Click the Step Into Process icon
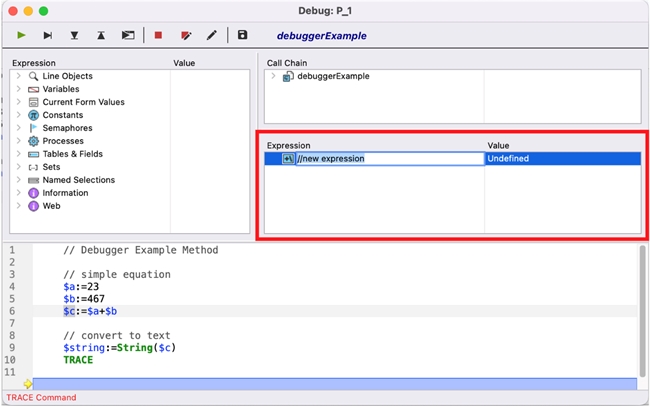The width and height of the screenshot is (650, 406). click(x=128, y=35)
